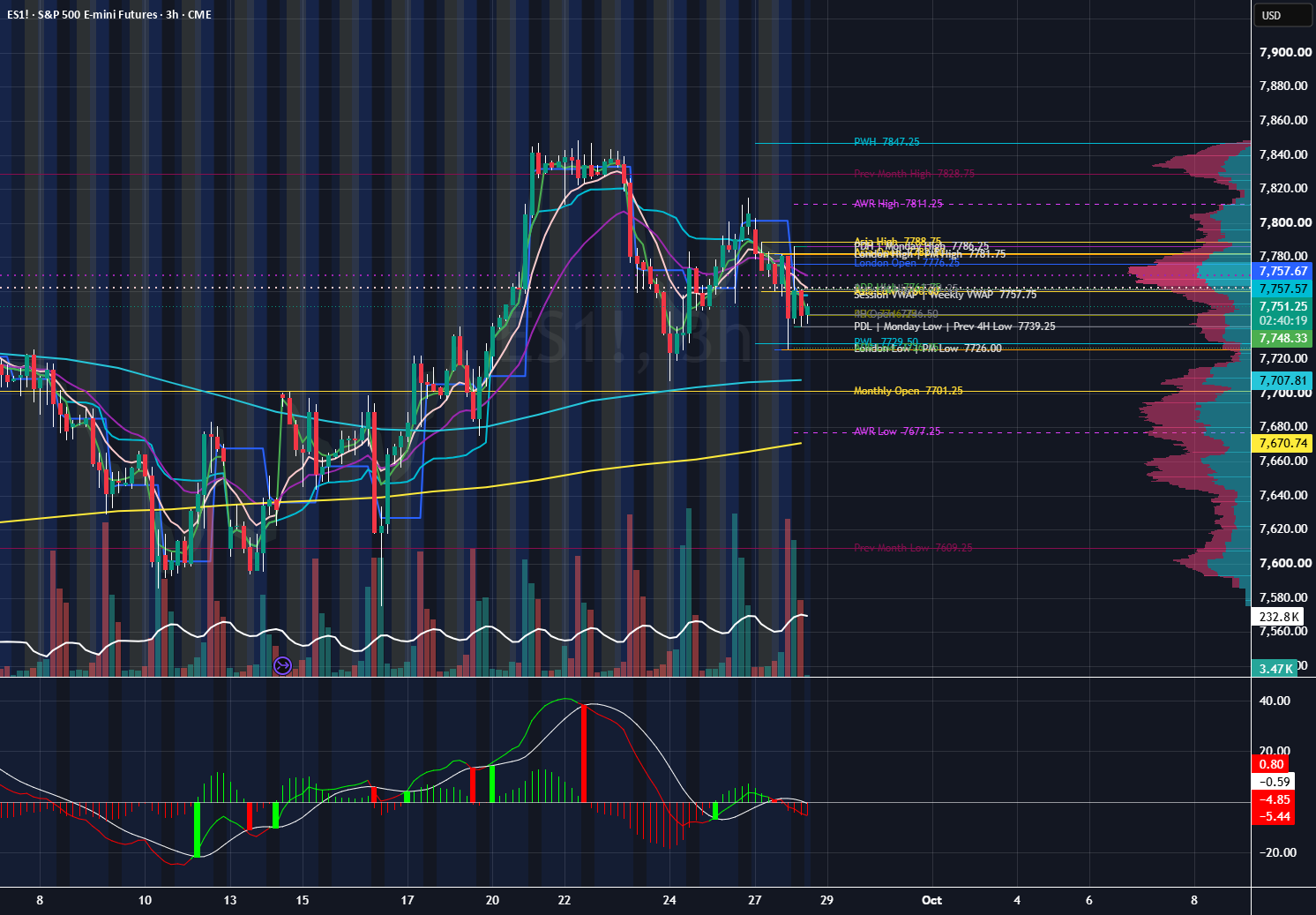Click the purple contract rollover marker icon
The width and height of the screenshot is (1316, 915).
click(282, 665)
